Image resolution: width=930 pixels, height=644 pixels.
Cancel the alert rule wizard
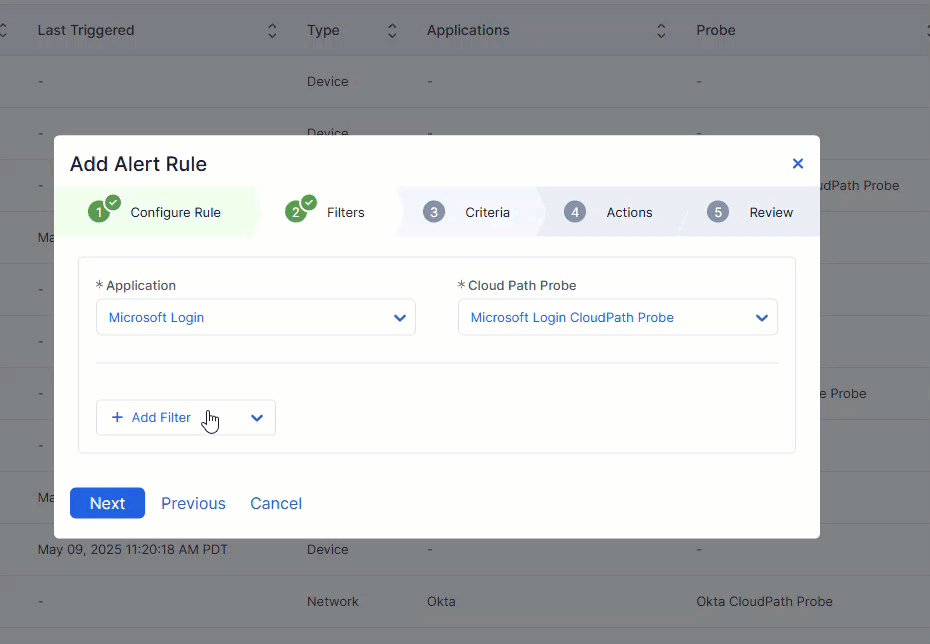coord(276,503)
